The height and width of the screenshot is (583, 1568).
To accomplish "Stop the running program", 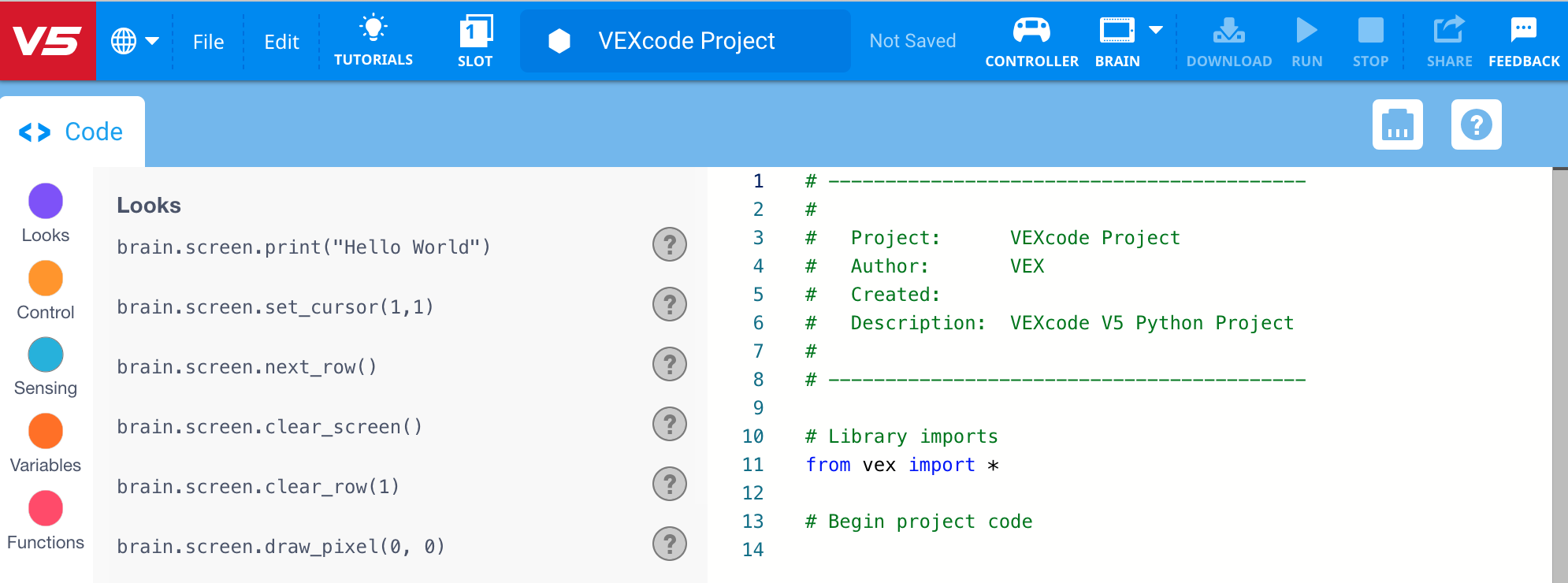I will pyautogui.click(x=1370, y=41).
